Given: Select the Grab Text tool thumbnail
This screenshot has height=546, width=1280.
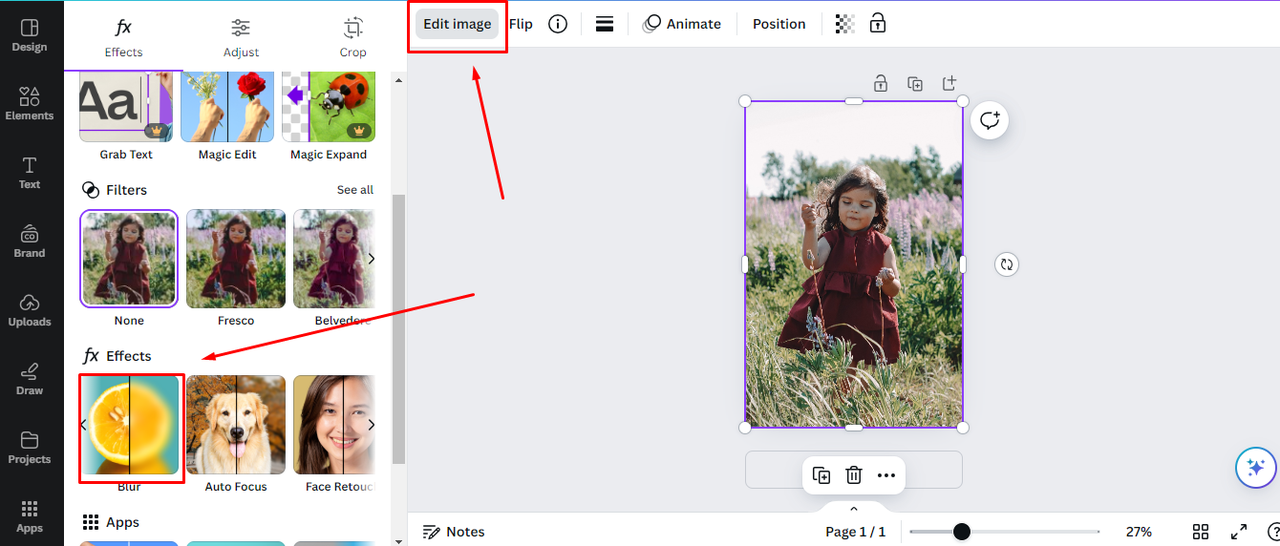Looking at the screenshot, I should (x=126, y=107).
